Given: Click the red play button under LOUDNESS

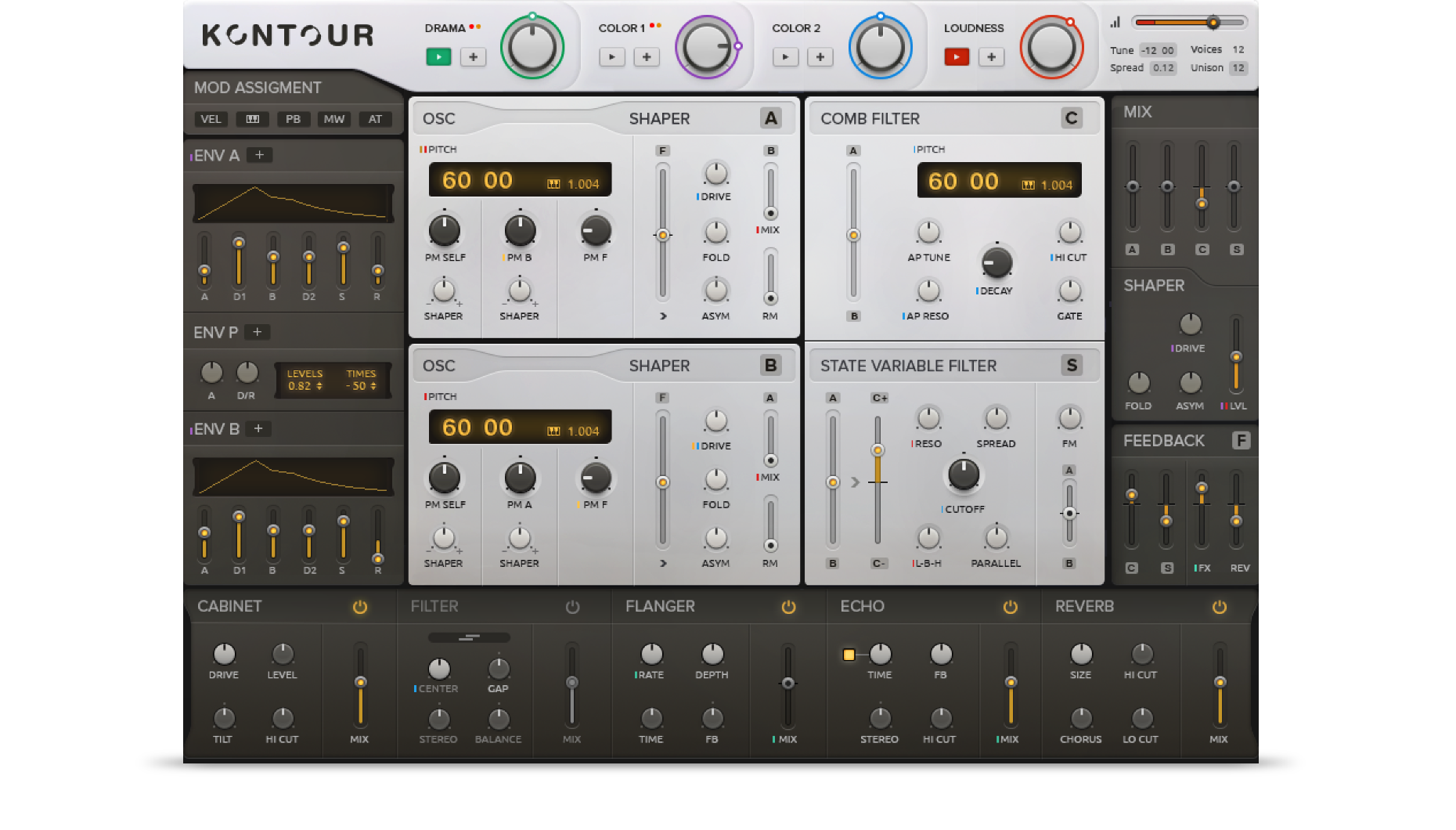Looking at the screenshot, I should pos(957,57).
